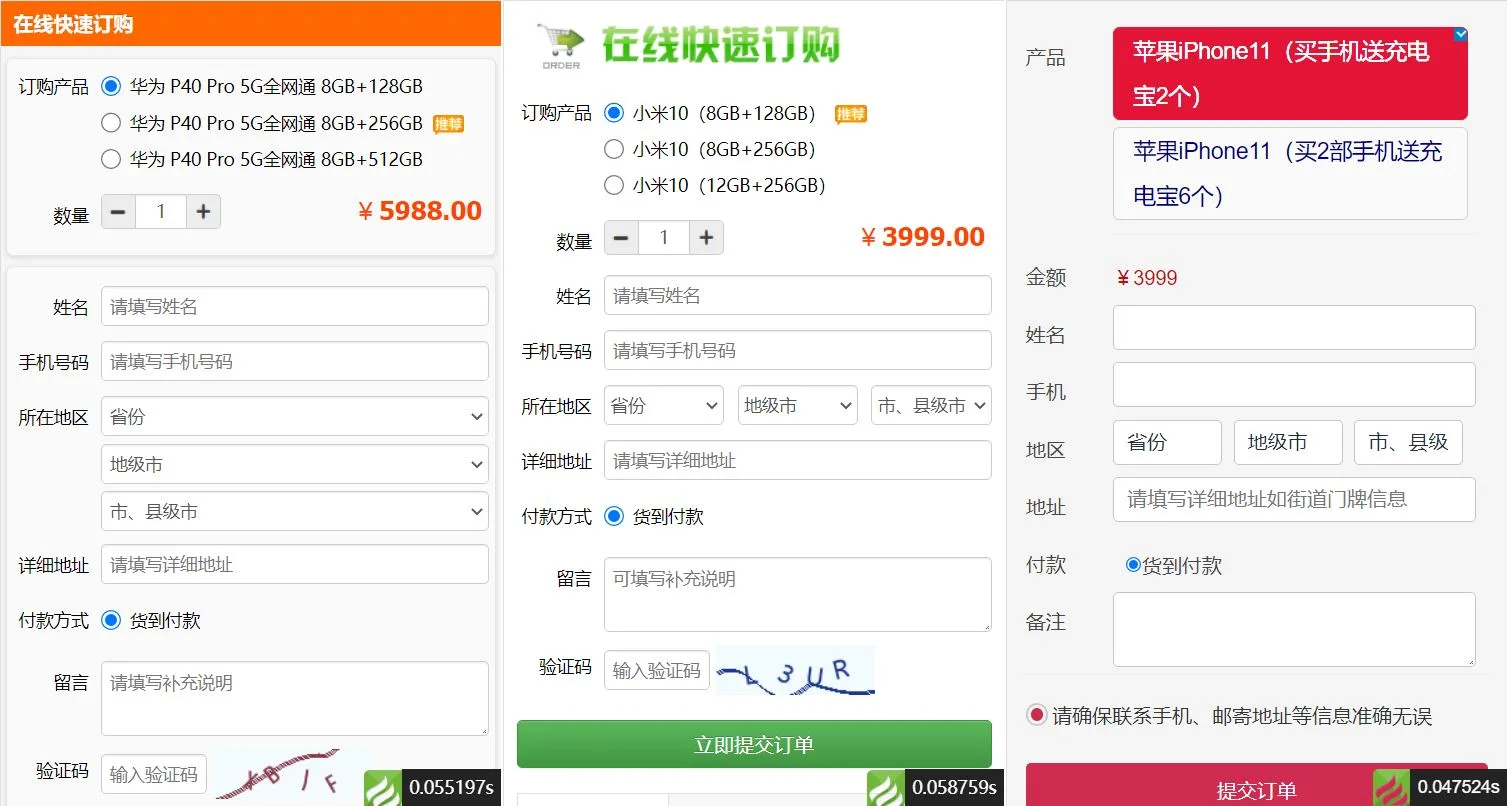
Task: Increase Xiaomi 10 quantity with plus button
Action: [706, 238]
